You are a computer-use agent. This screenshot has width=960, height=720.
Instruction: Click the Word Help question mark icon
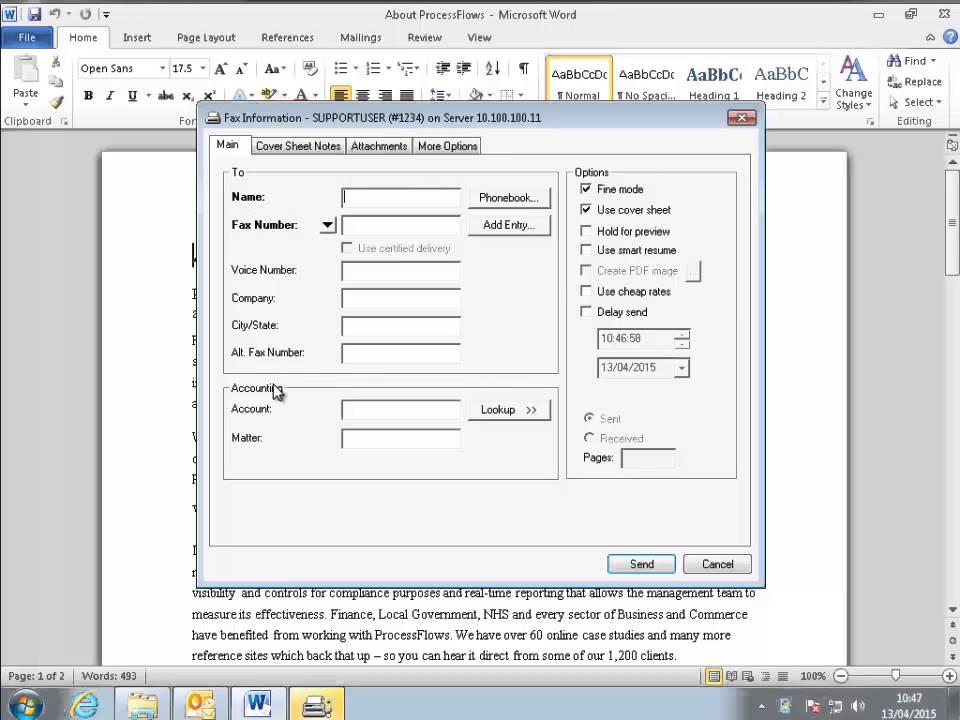click(950, 37)
